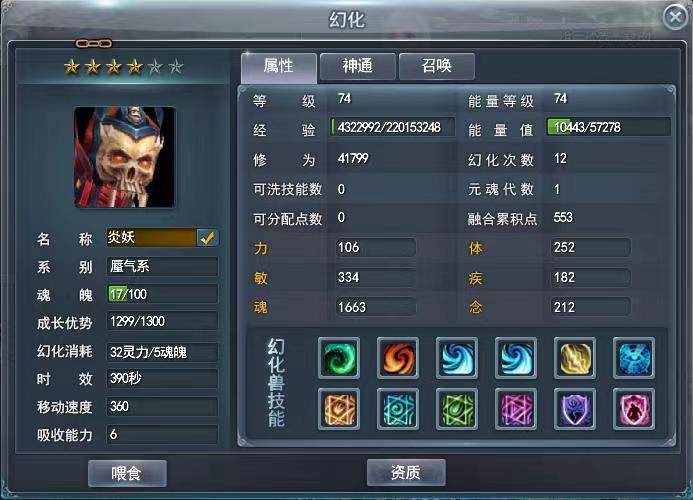
Task: Click the 经验 experience progress bar
Action: 392,127
